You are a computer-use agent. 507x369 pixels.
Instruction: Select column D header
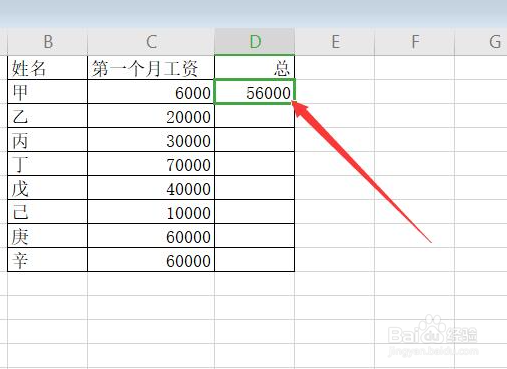pyautogui.click(x=255, y=42)
